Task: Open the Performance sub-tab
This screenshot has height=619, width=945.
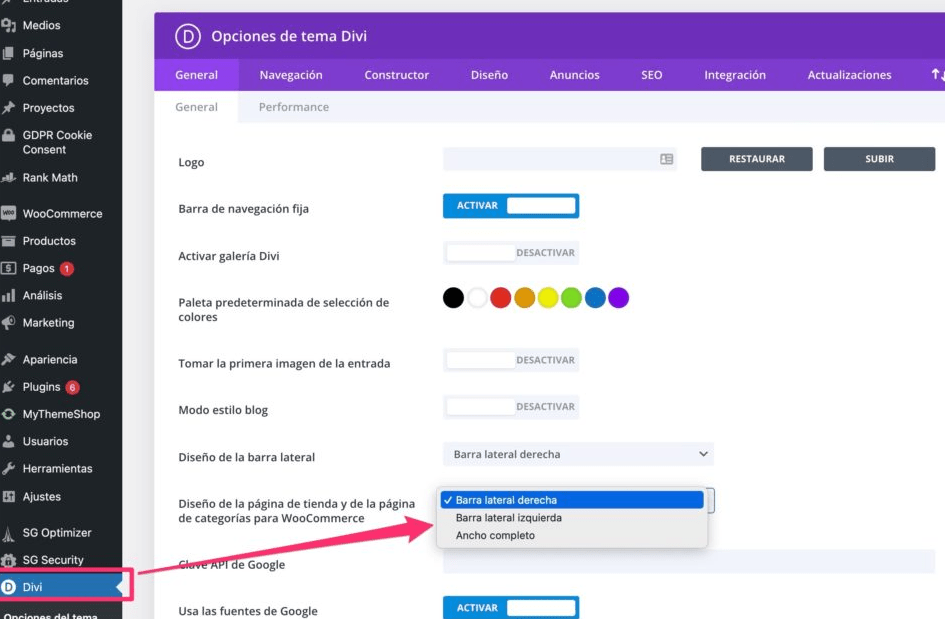Action: (294, 107)
